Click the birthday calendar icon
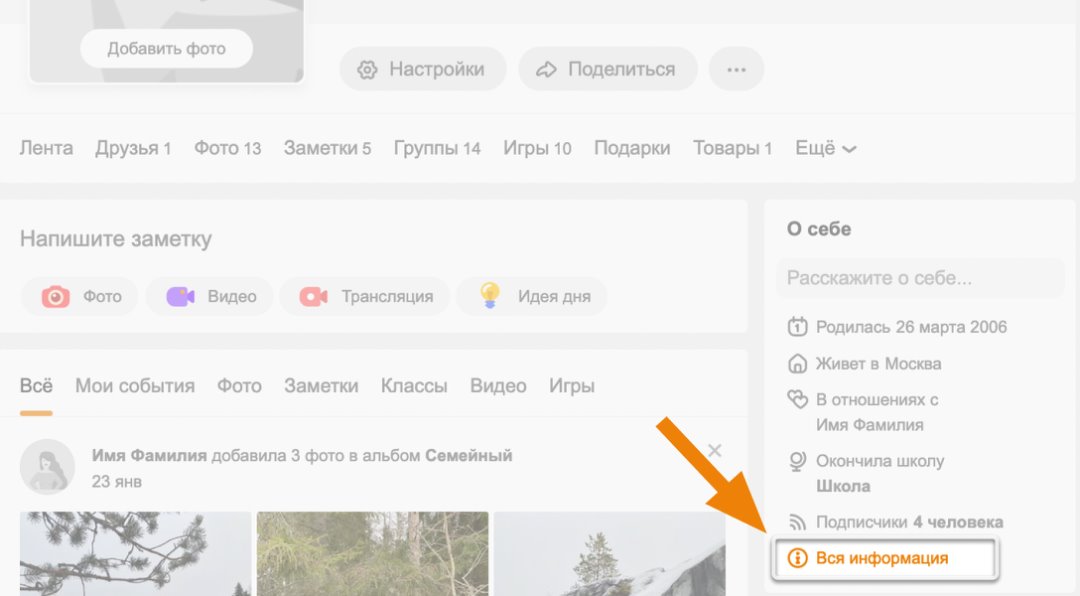The image size is (1080, 596). [x=797, y=327]
